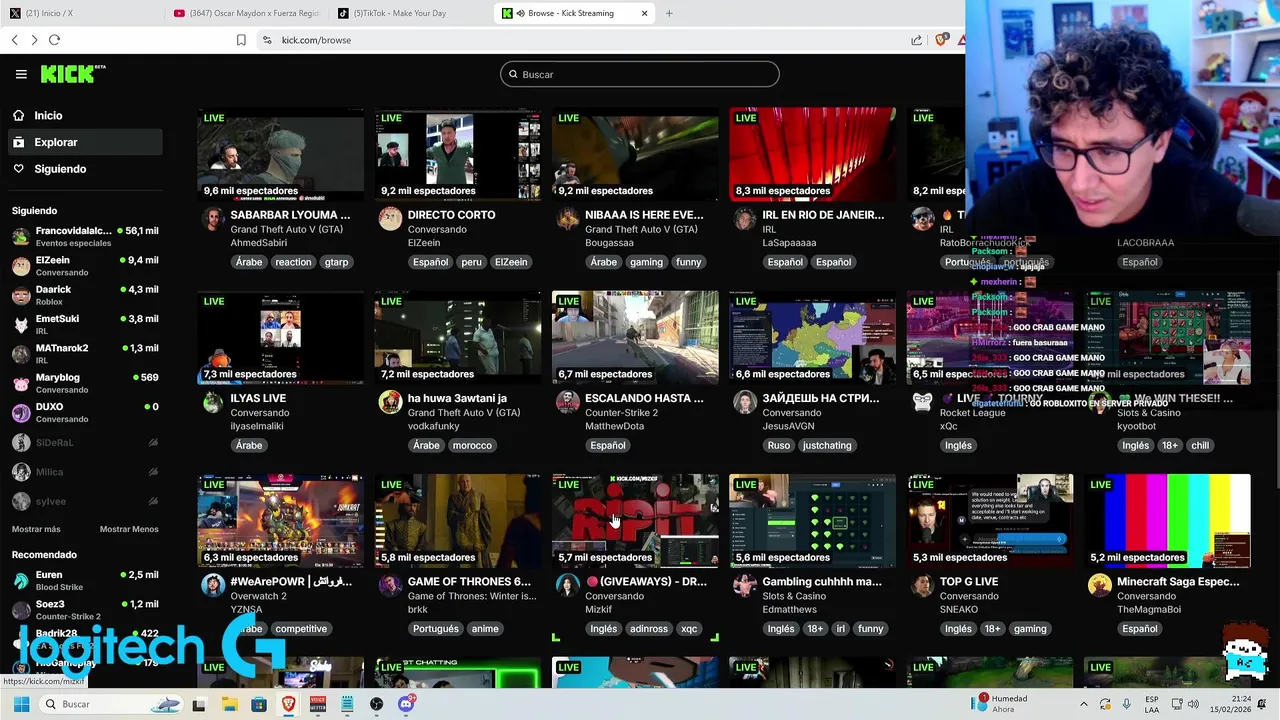Select the justchating tag
The image size is (1280, 720).
(x=827, y=445)
